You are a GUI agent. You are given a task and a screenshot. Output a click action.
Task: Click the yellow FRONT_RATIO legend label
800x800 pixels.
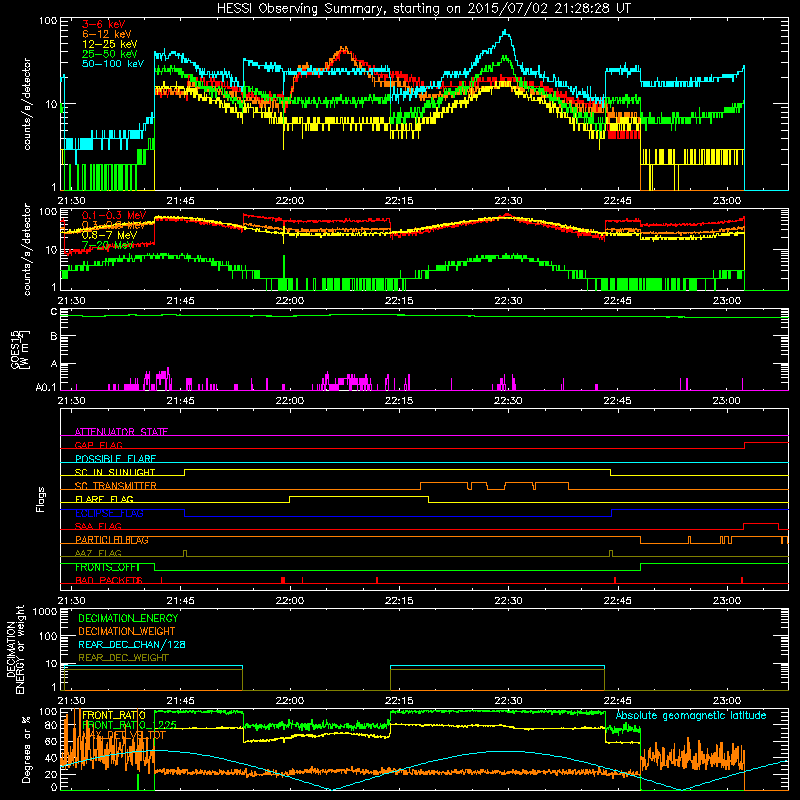[114, 715]
